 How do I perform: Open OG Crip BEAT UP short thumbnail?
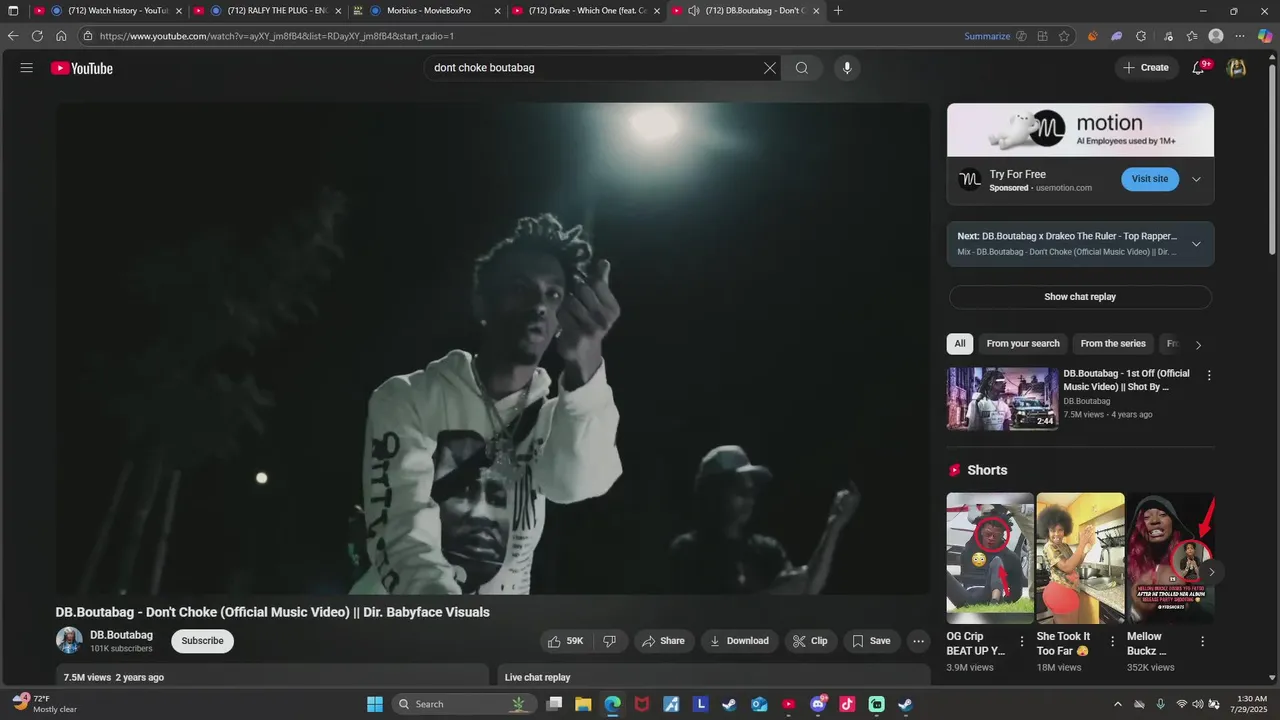pyautogui.click(x=990, y=558)
